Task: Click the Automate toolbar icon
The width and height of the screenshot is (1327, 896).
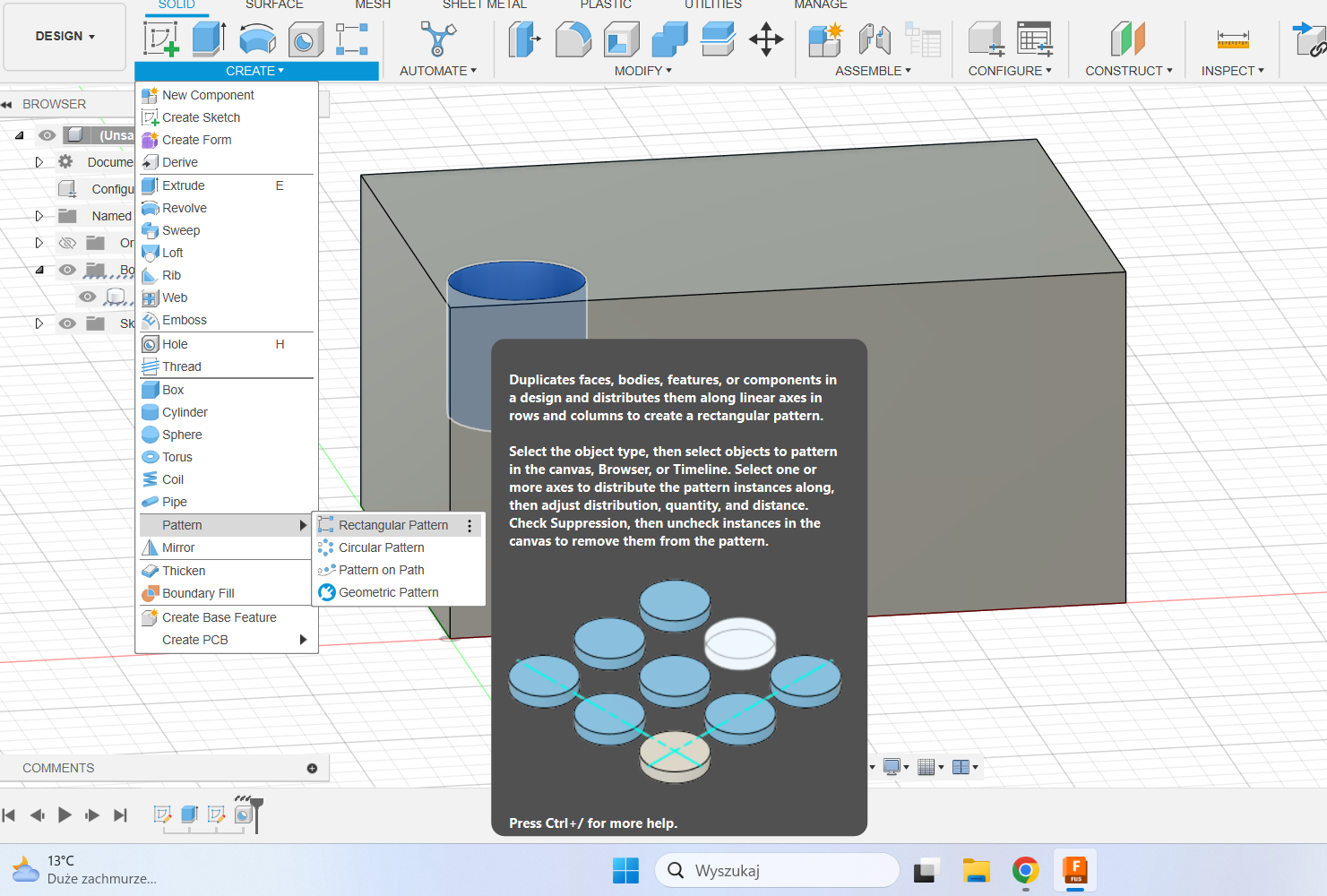Action: point(438,39)
